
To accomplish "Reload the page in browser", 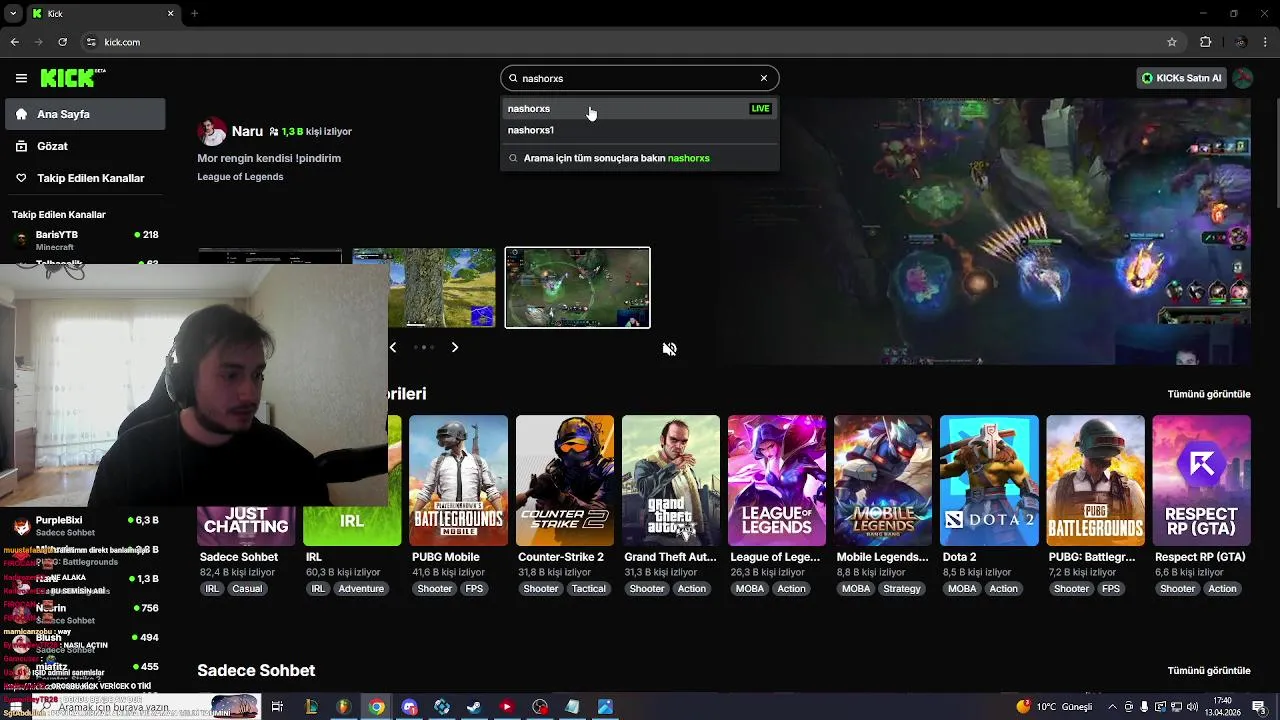I will [63, 42].
